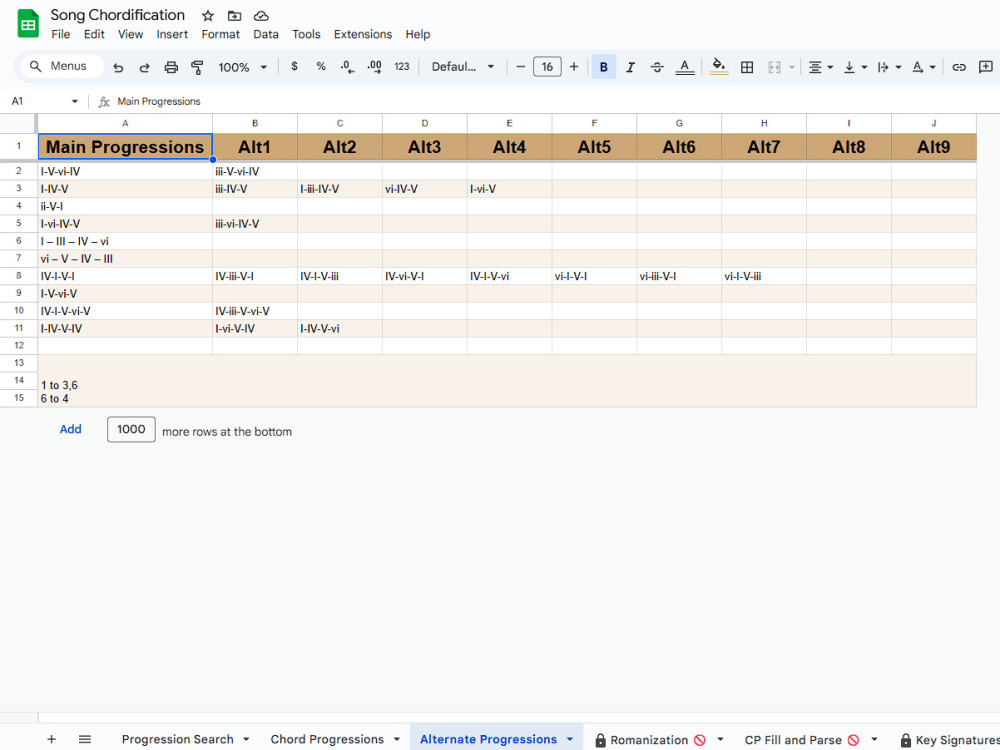Select row 8 header

coord(18,276)
